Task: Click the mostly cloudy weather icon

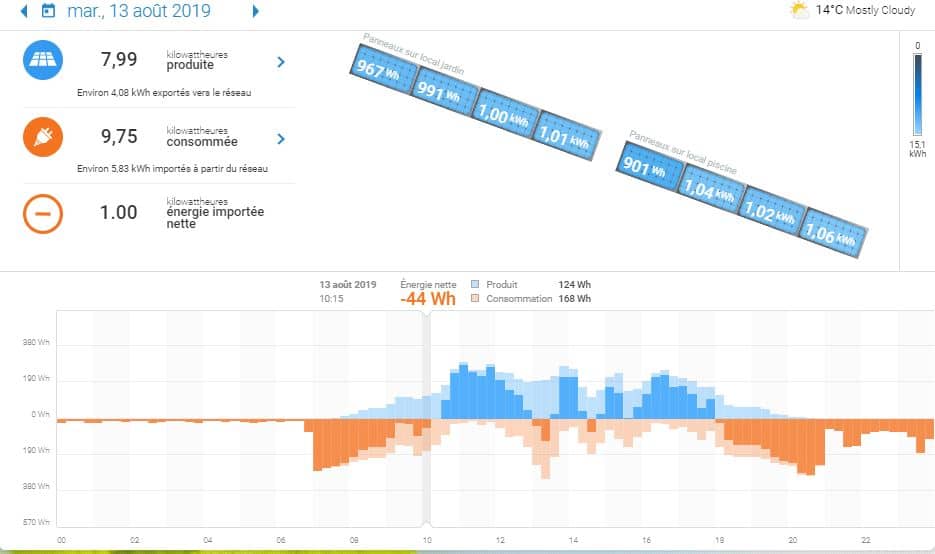Action: [799, 11]
